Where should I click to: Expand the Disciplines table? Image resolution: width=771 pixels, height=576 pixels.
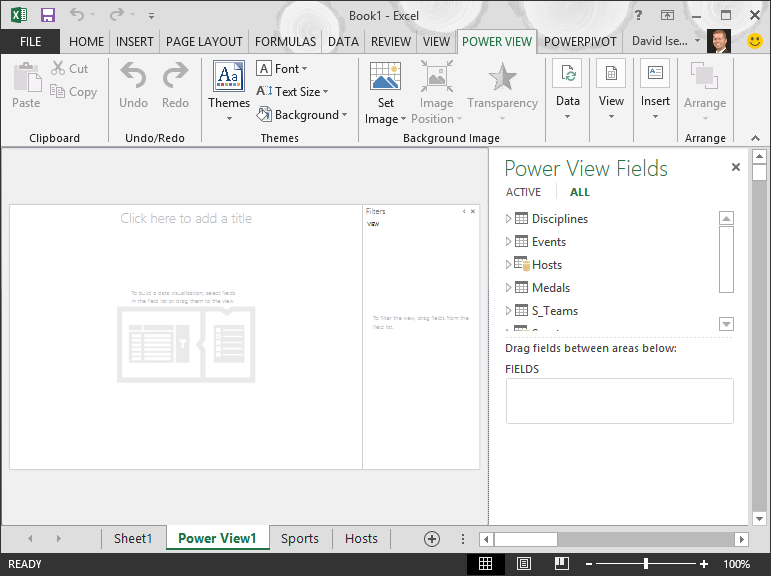(508, 218)
